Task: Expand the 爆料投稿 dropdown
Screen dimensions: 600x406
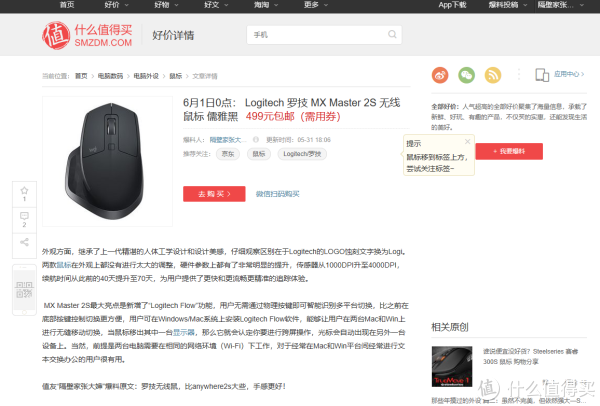Action: tap(508, 5)
